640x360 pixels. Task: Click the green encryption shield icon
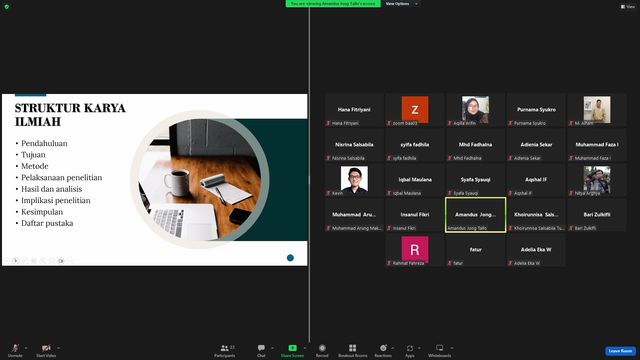click(7, 7)
